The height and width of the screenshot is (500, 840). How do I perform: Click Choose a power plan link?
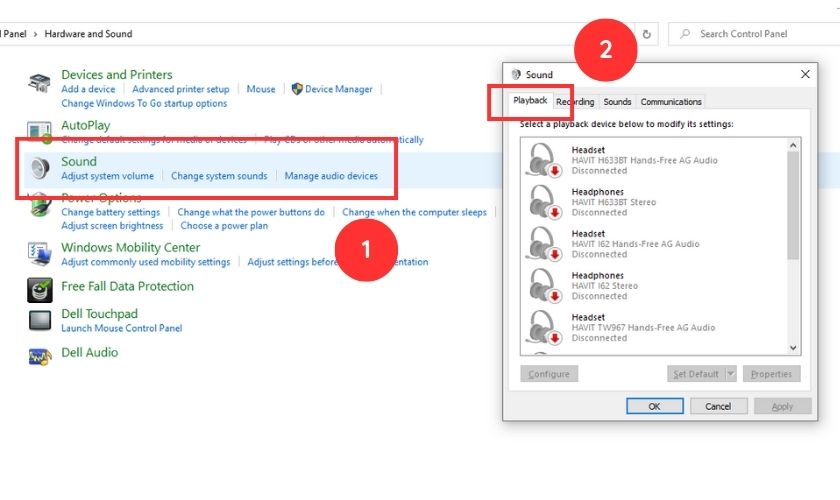(224, 226)
